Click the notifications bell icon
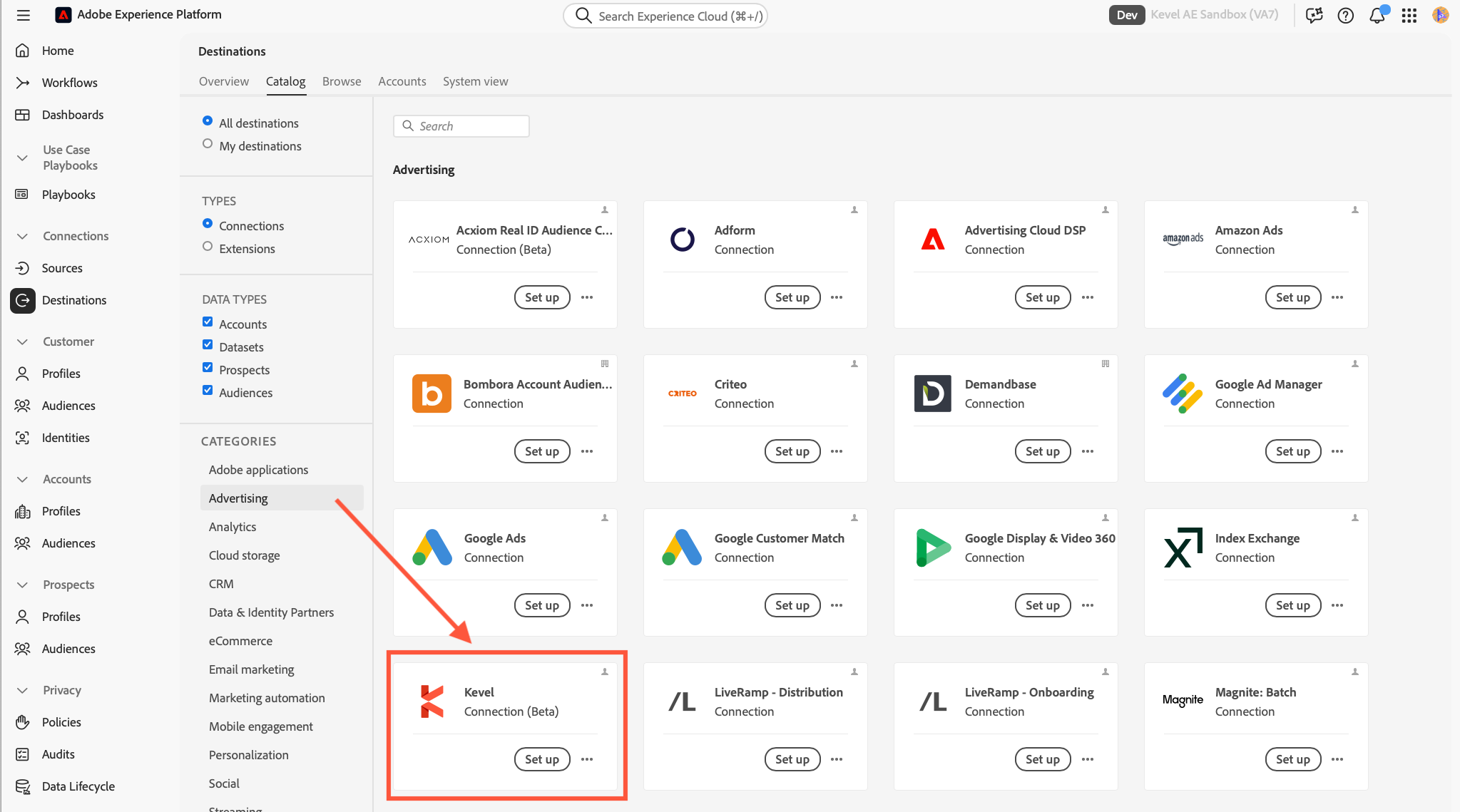 coord(1377,16)
